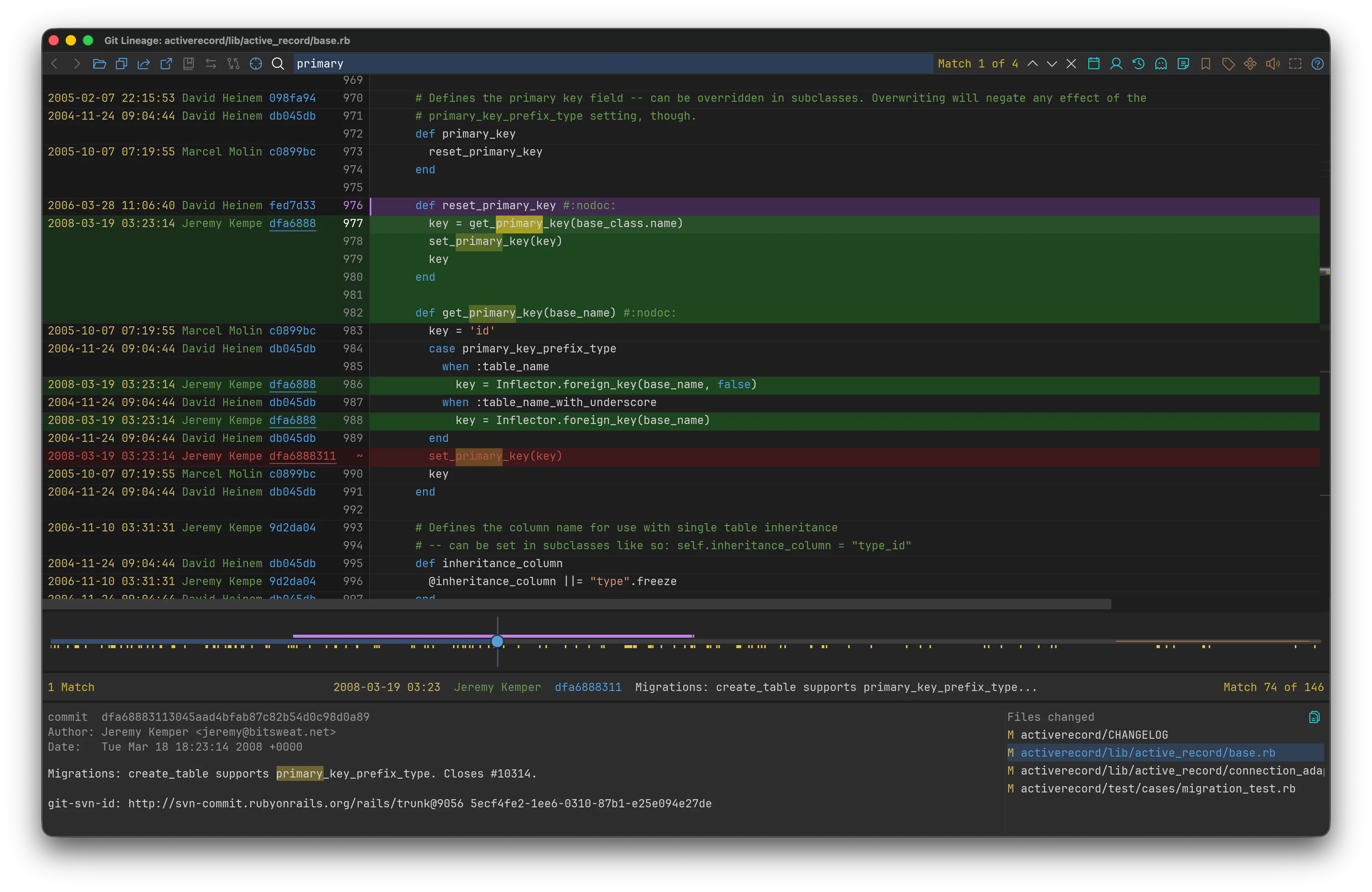The width and height of the screenshot is (1372, 892).
Task: Toggle the history clock icon
Action: tap(1139, 63)
